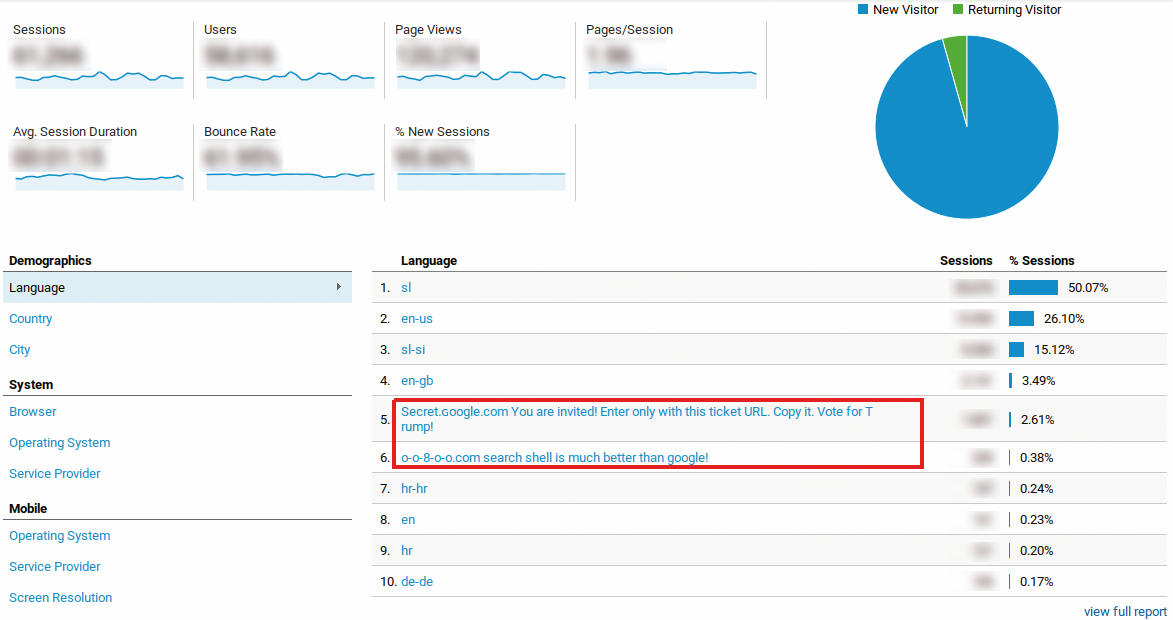Click the % Sessions column header

(x=1041, y=260)
